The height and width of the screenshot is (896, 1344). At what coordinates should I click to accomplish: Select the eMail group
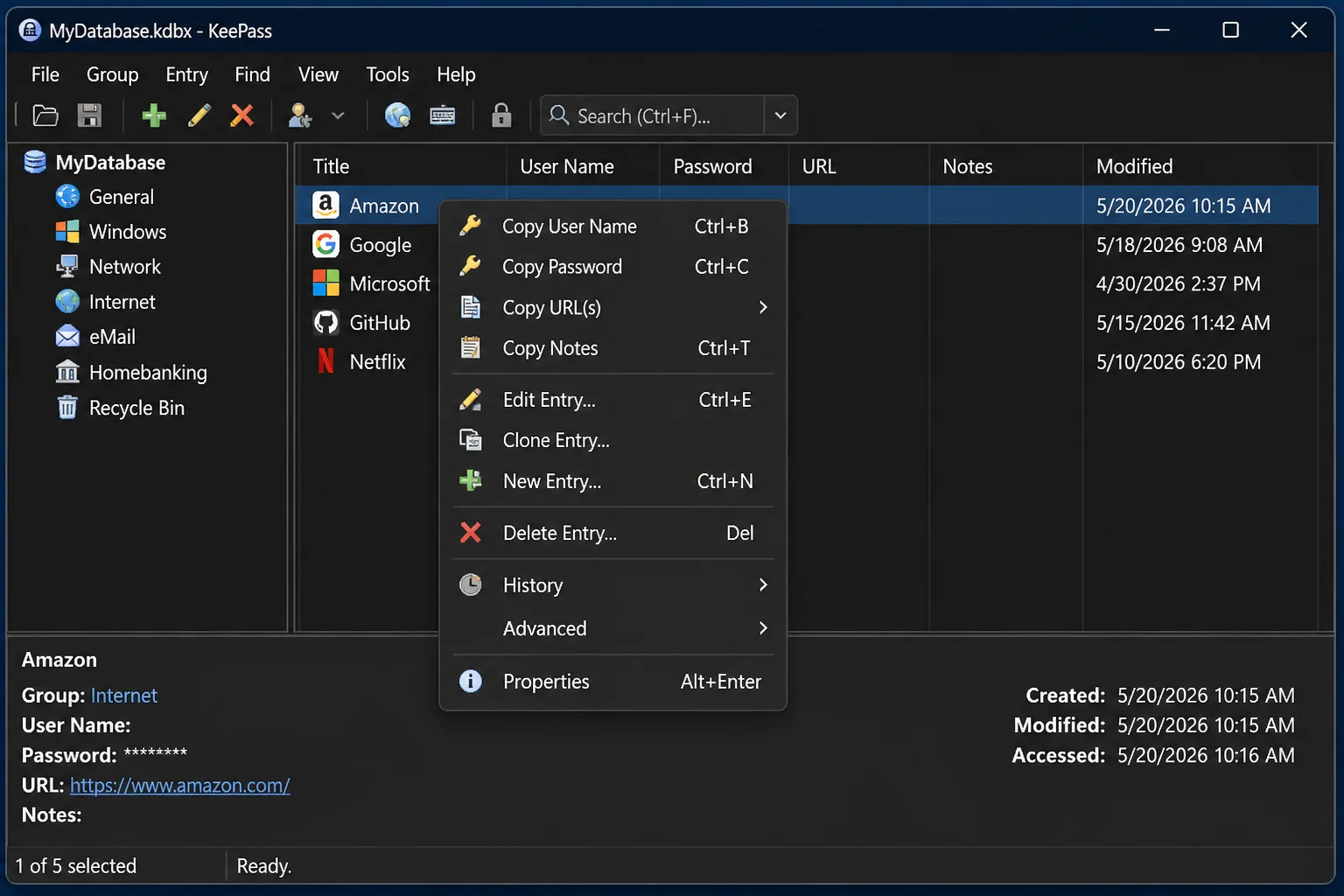[x=95, y=337]
